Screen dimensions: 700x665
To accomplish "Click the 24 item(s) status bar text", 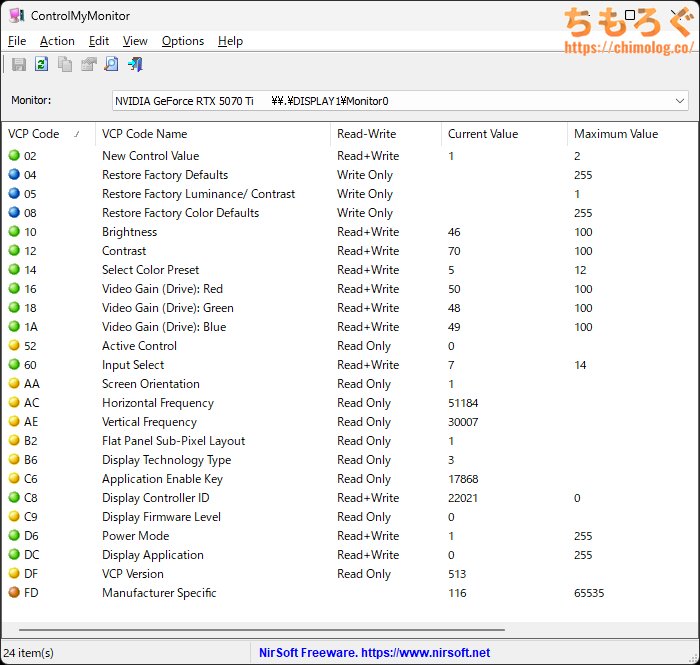I will (29, 653).
